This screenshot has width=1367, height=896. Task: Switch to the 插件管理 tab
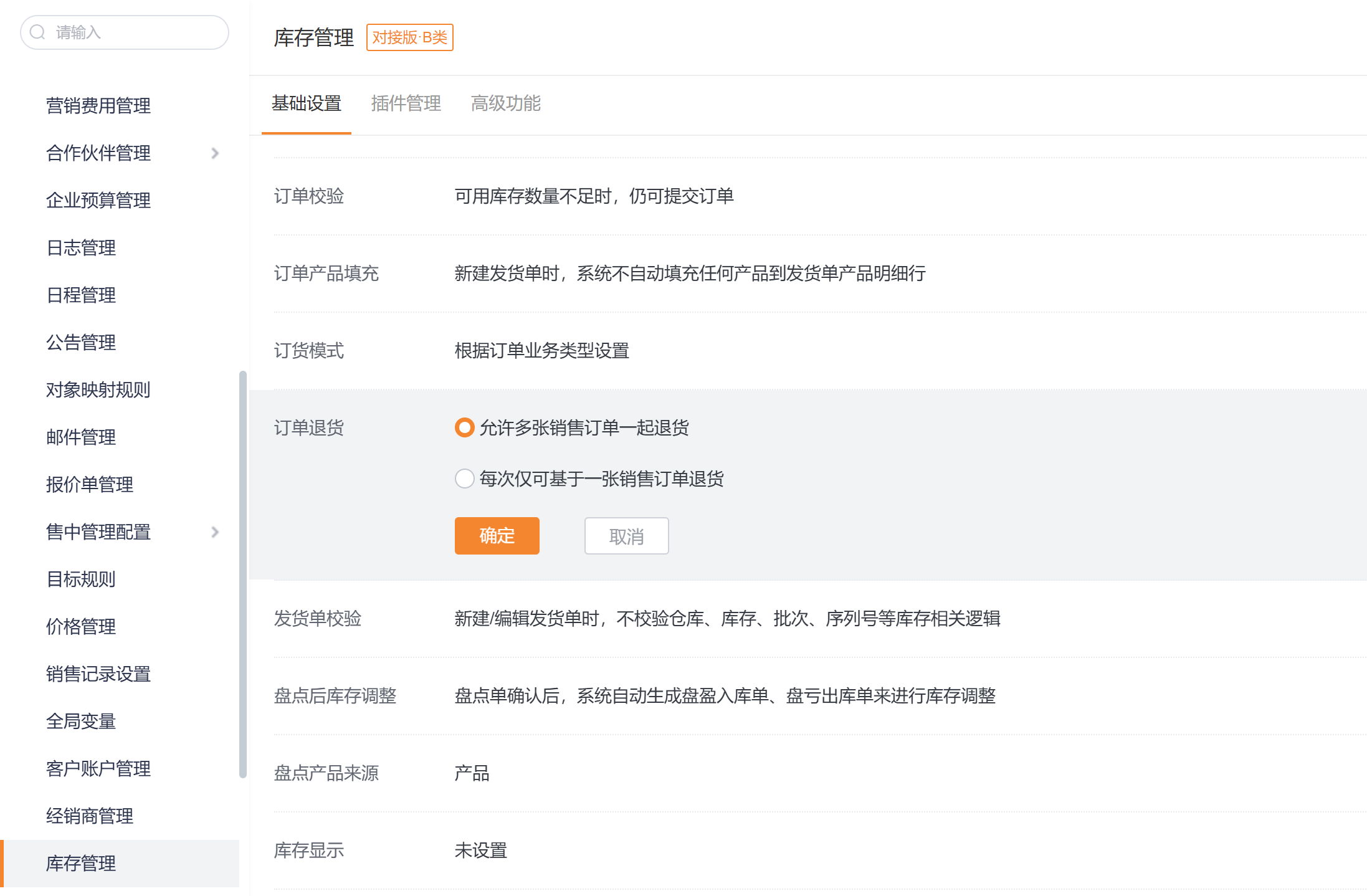click(406, 103)
